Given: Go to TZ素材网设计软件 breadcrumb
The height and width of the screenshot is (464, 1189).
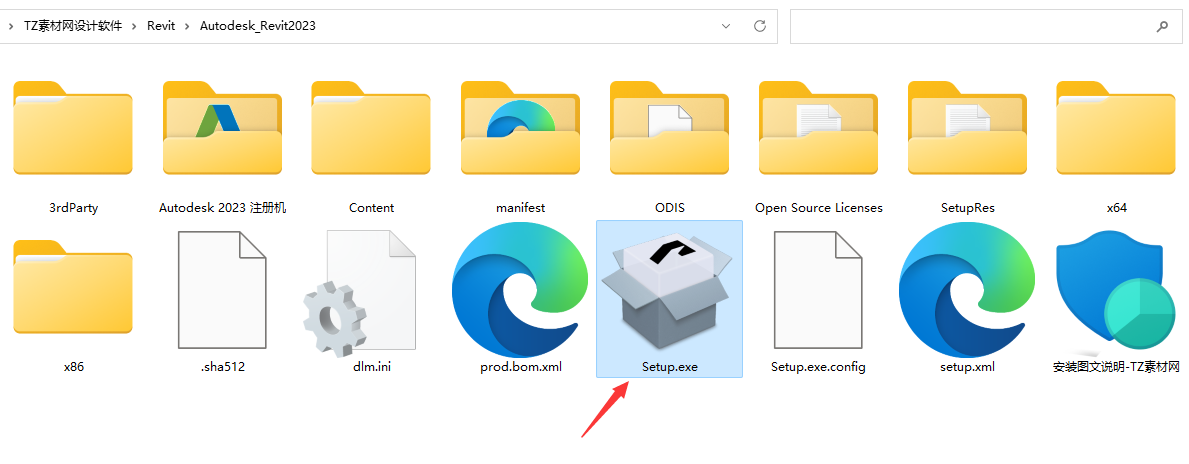Looking at the screenshot, I should coord(73,26).
